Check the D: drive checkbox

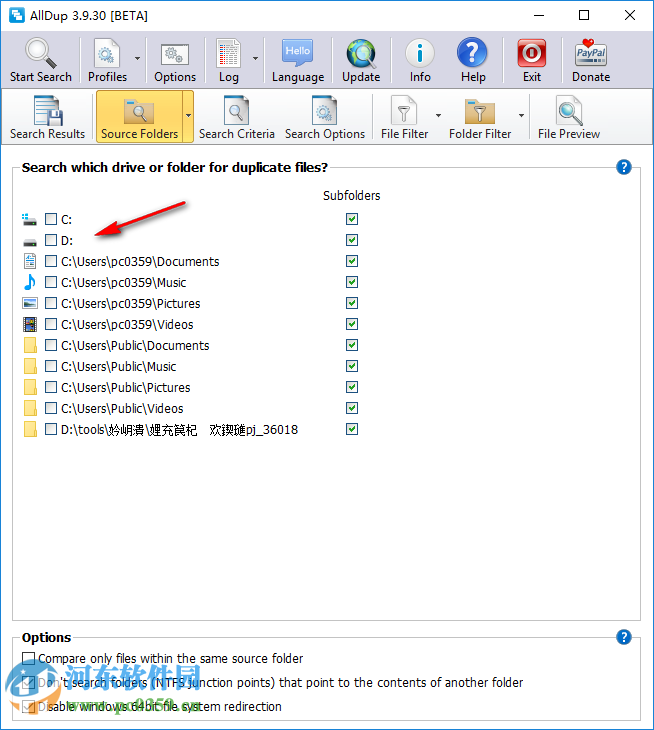click(x=51, y=240)
